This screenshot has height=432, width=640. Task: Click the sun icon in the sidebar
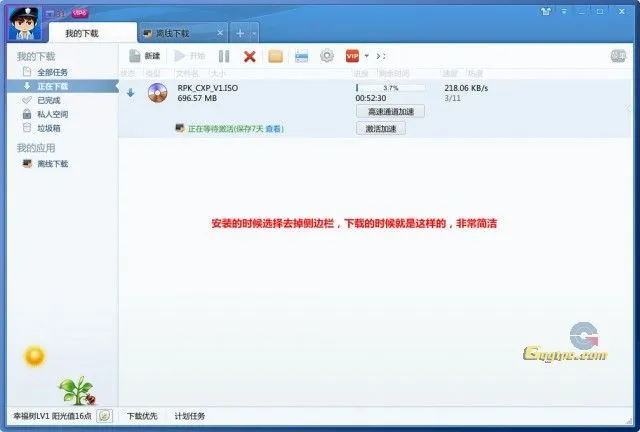coord(35,356)
